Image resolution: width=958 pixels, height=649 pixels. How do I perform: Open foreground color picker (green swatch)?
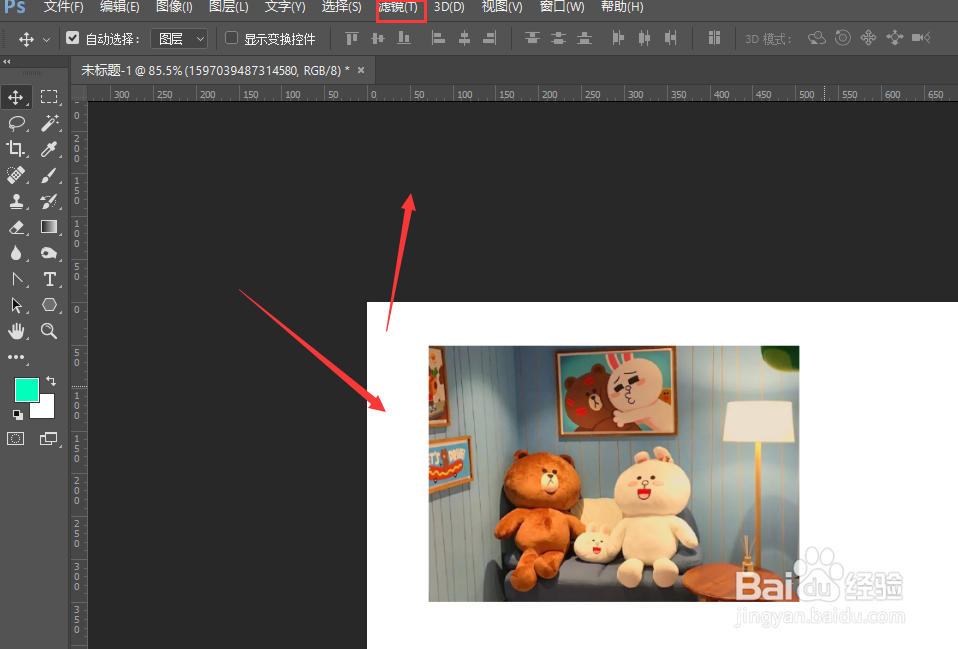[x=26, y=390]
